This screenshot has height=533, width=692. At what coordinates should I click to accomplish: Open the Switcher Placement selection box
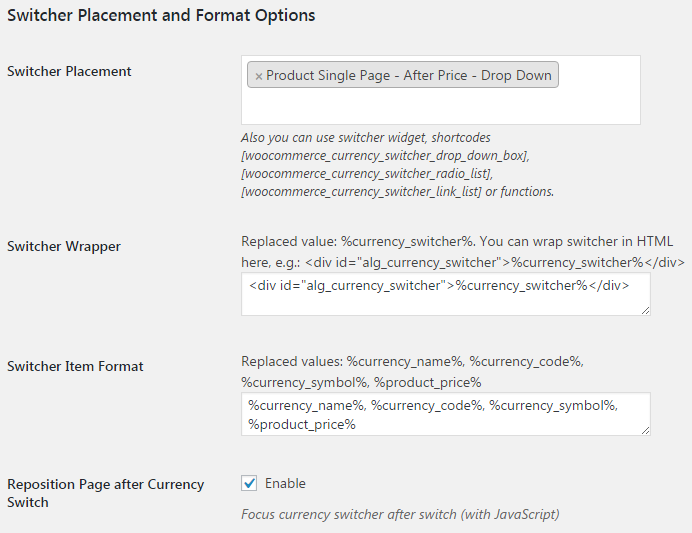click(440, 104)
